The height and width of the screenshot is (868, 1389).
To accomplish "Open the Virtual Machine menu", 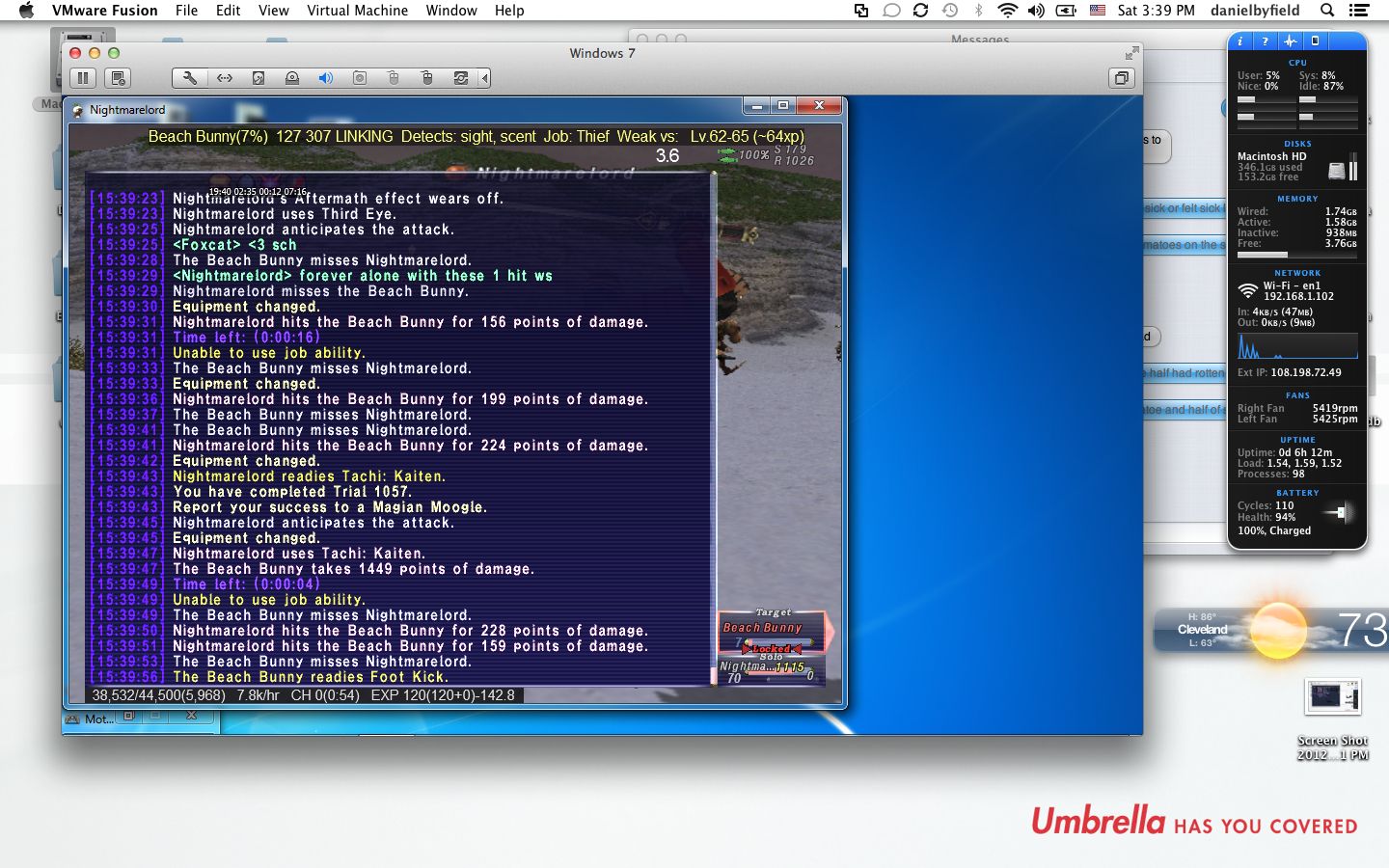I will tap(357, 11).
